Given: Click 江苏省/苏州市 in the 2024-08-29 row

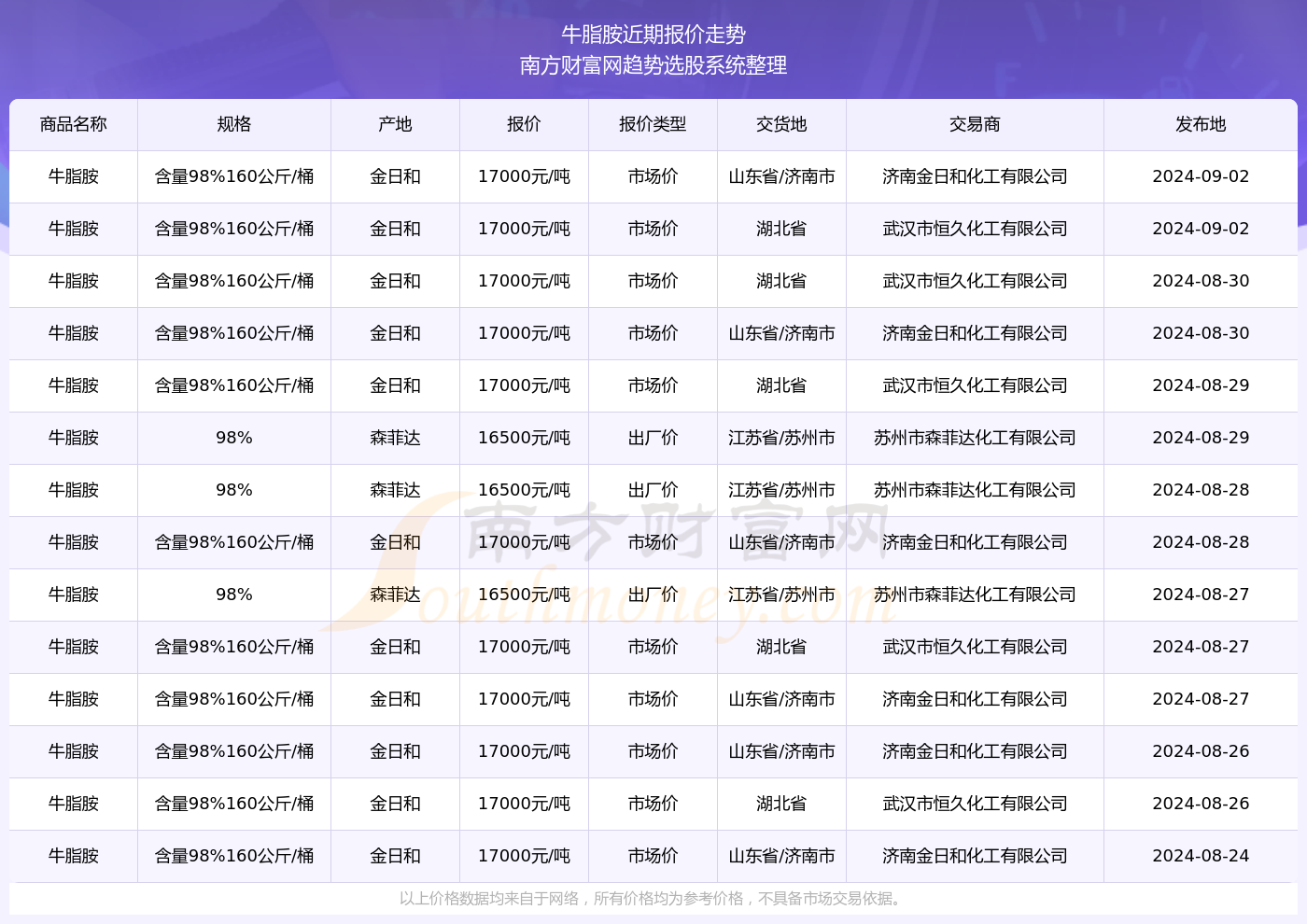Looking at the screenshot, I should pyautogui.click(x=782, y=438).
